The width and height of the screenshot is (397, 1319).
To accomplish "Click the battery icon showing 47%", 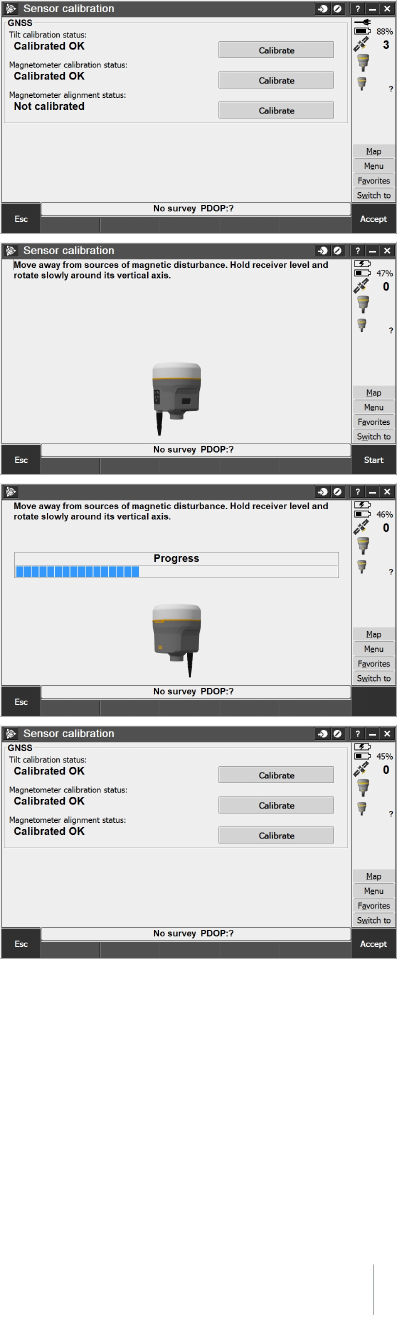I will coord(362,272).
